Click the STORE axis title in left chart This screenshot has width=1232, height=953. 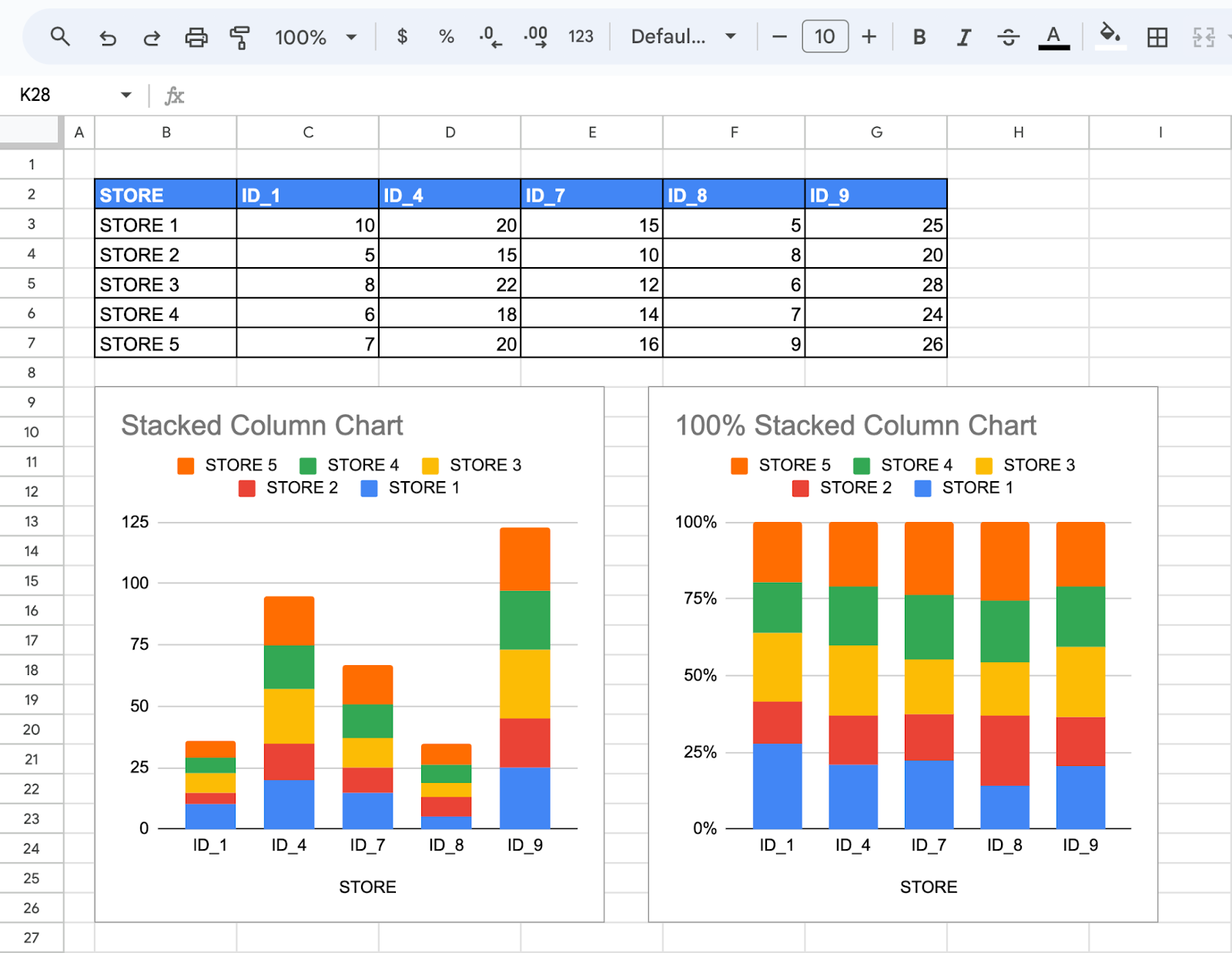point(368,887)
